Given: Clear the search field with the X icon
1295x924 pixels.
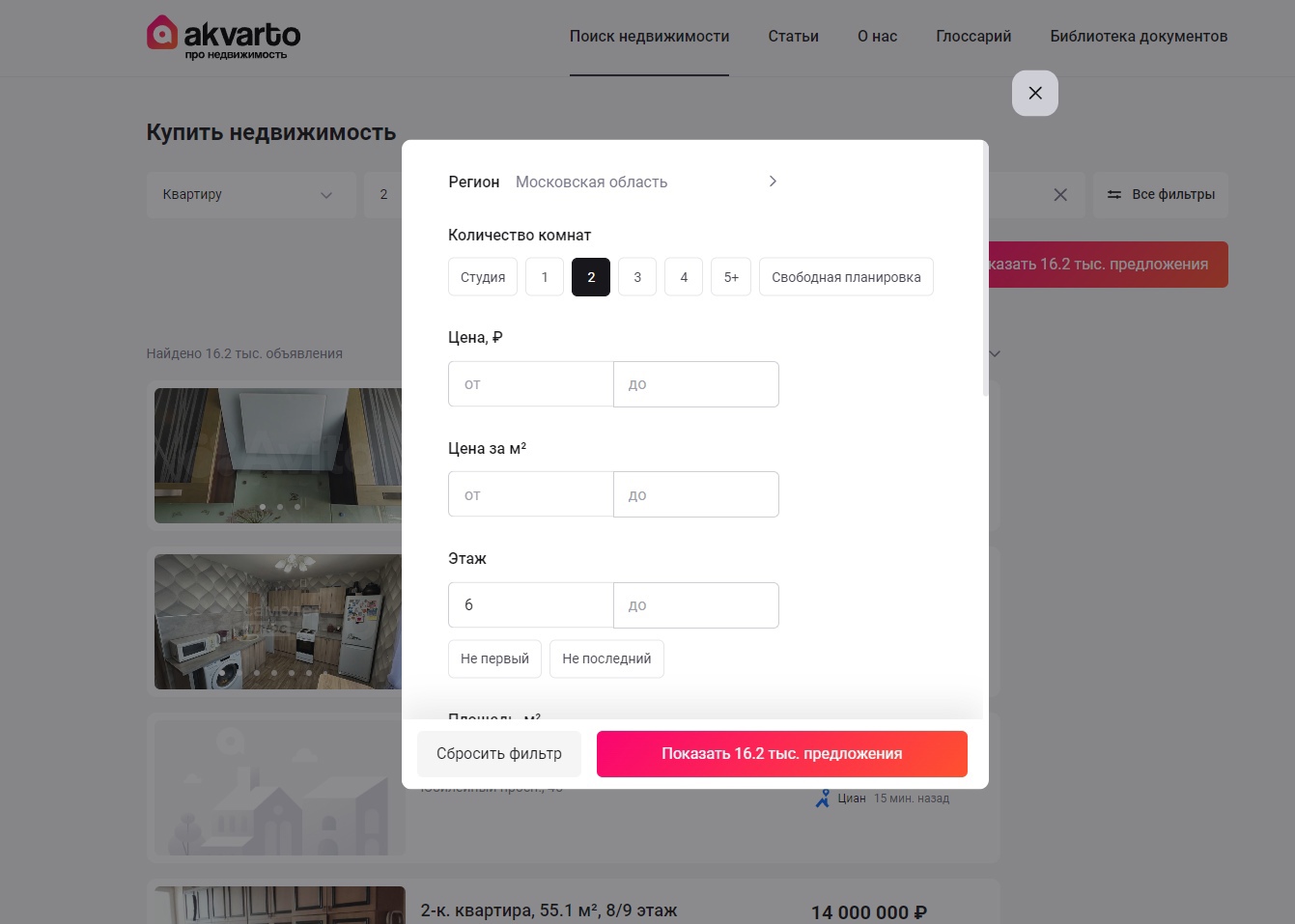Looking at the screenshot, I should pyautogui.click(x=1060, y=195).
